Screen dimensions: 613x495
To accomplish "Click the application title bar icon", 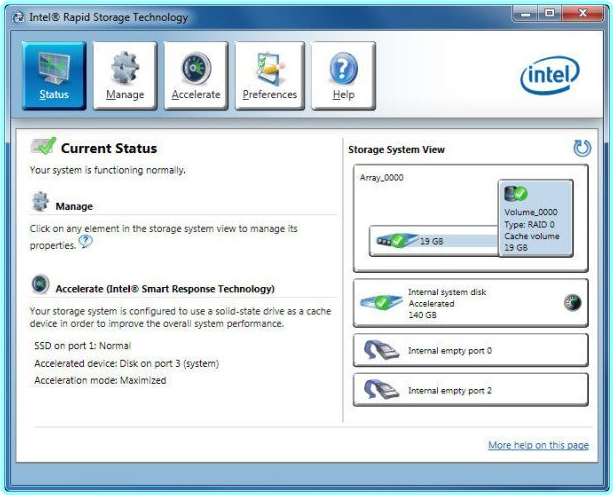I will click(x=18, y=17).
